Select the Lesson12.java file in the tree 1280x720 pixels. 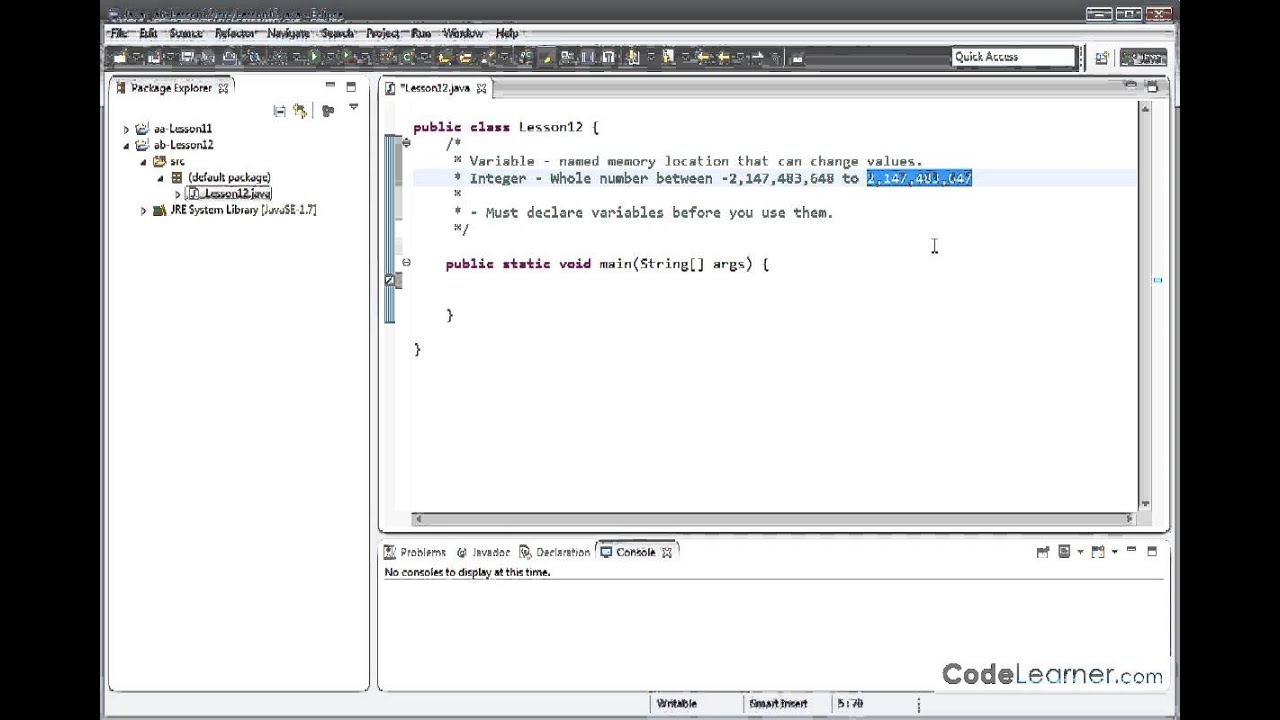(229, 194)
